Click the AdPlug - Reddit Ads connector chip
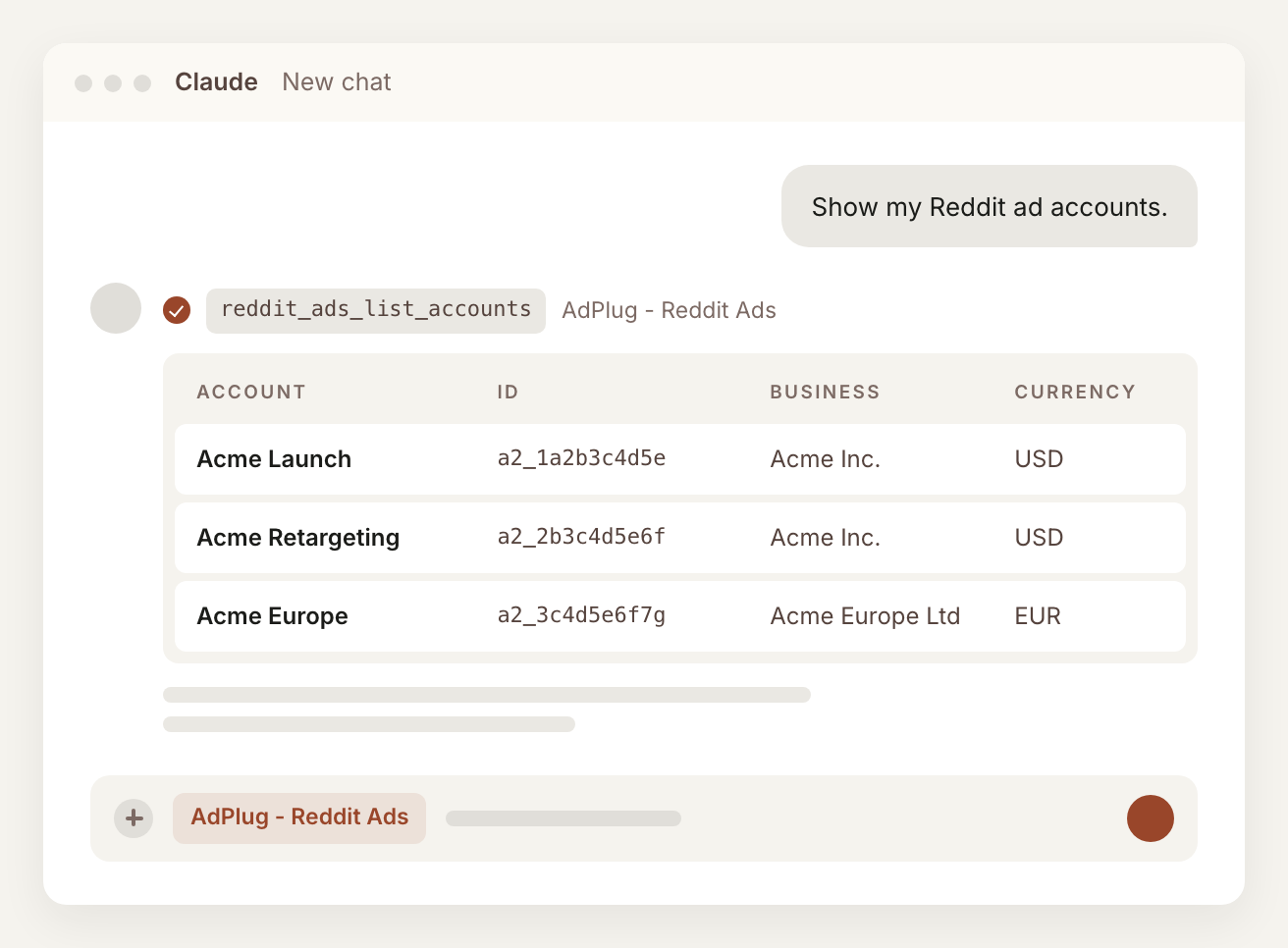Viewport: 1288px width, 948px height. (299, 817)
